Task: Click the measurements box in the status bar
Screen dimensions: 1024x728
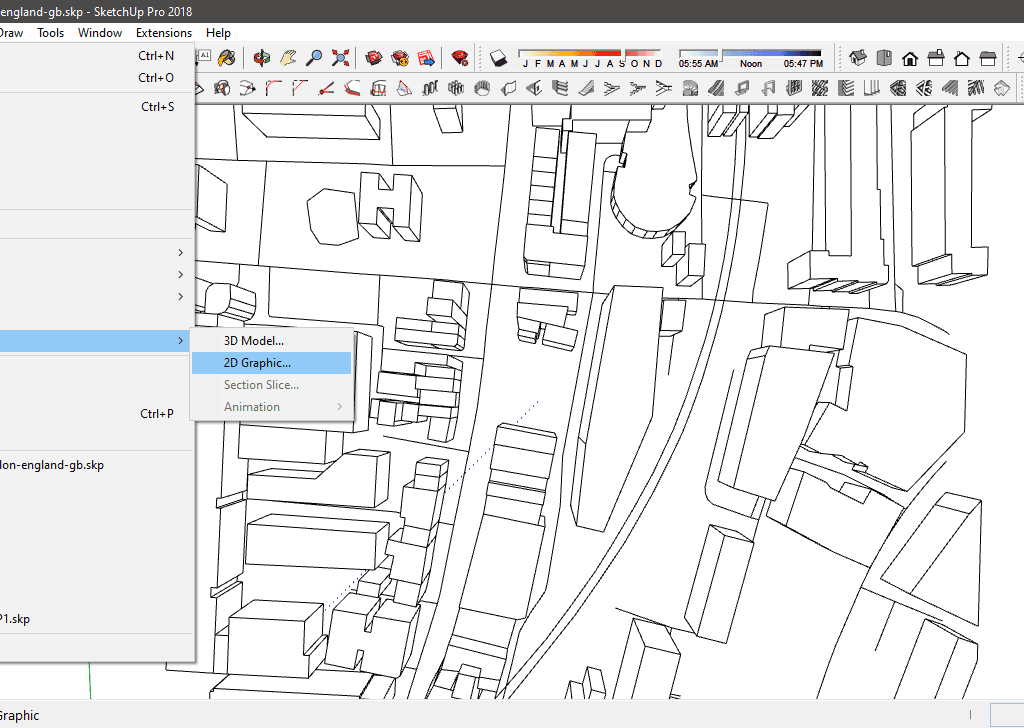Action: coord(1006,715)
